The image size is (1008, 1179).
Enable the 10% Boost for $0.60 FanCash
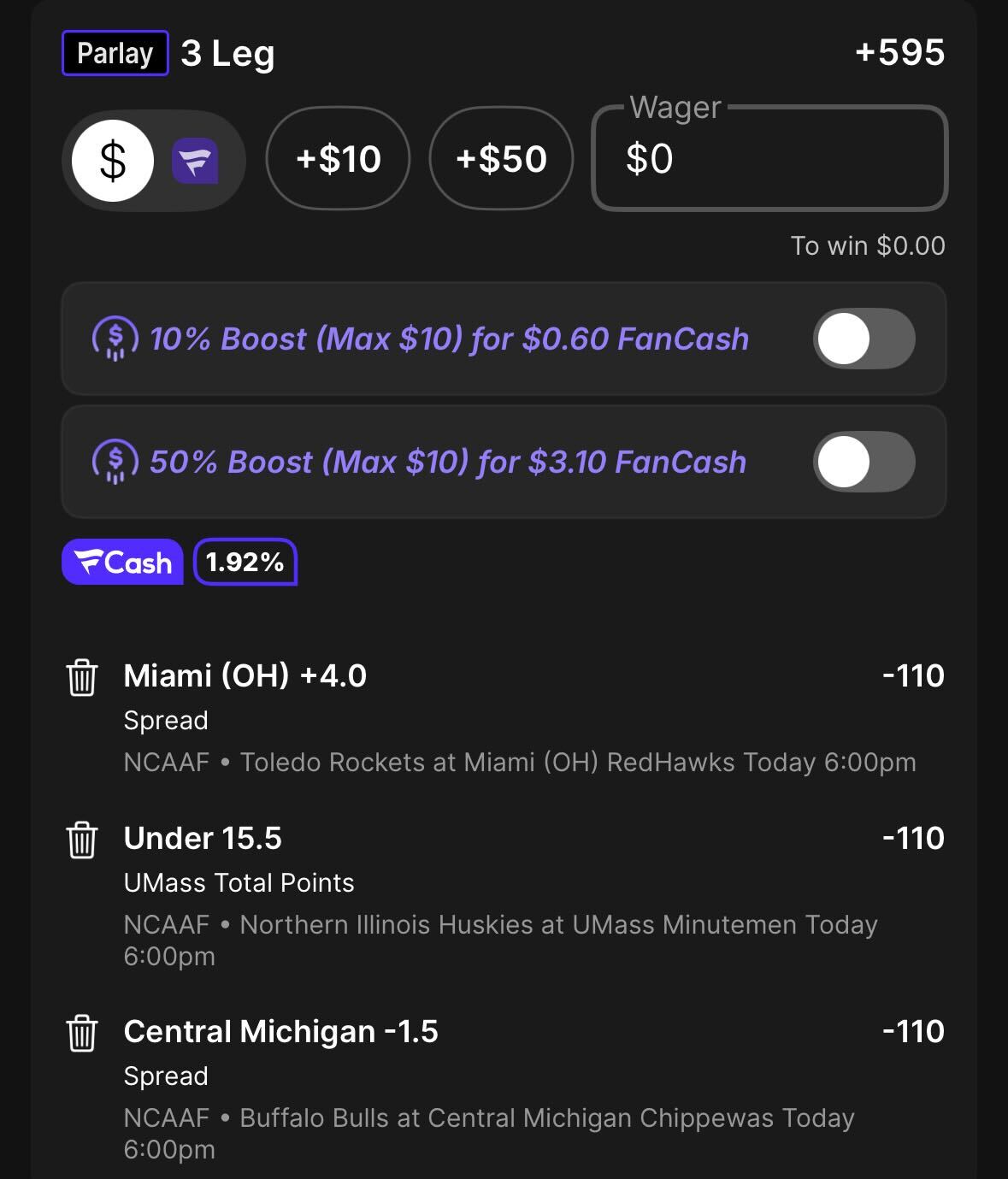click(864, 339)
